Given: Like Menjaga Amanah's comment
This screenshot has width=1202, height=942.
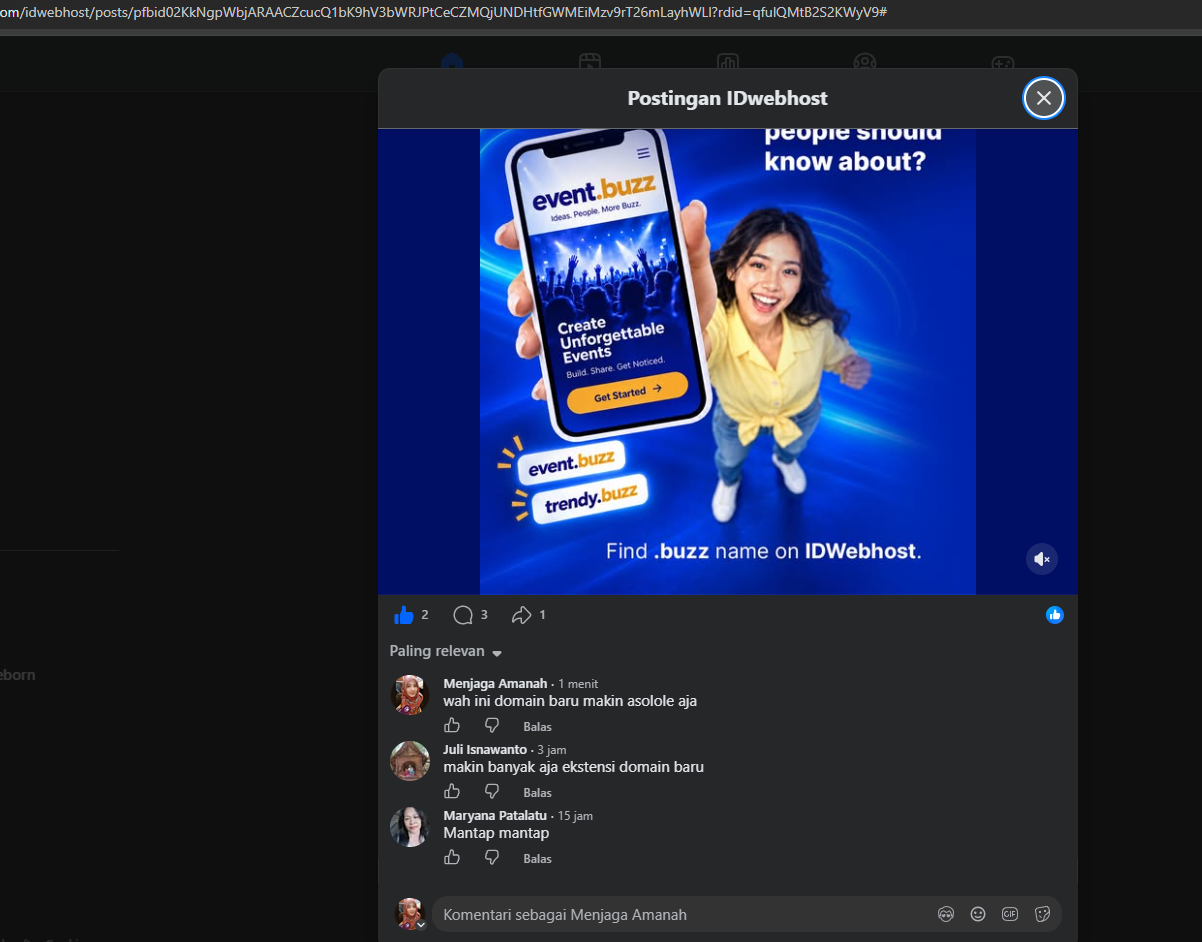Looking at the screenshot, I should pyautogui.click(x=452, y=725).
